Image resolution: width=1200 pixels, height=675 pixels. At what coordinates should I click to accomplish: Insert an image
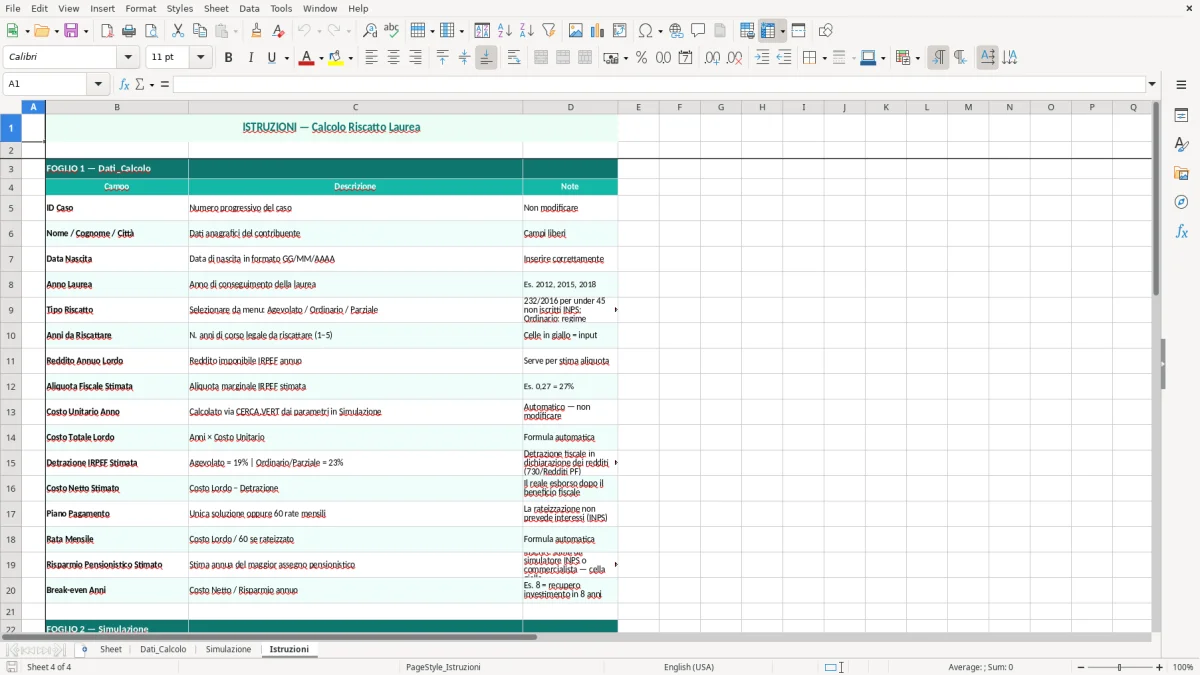[x=577, y=31]
